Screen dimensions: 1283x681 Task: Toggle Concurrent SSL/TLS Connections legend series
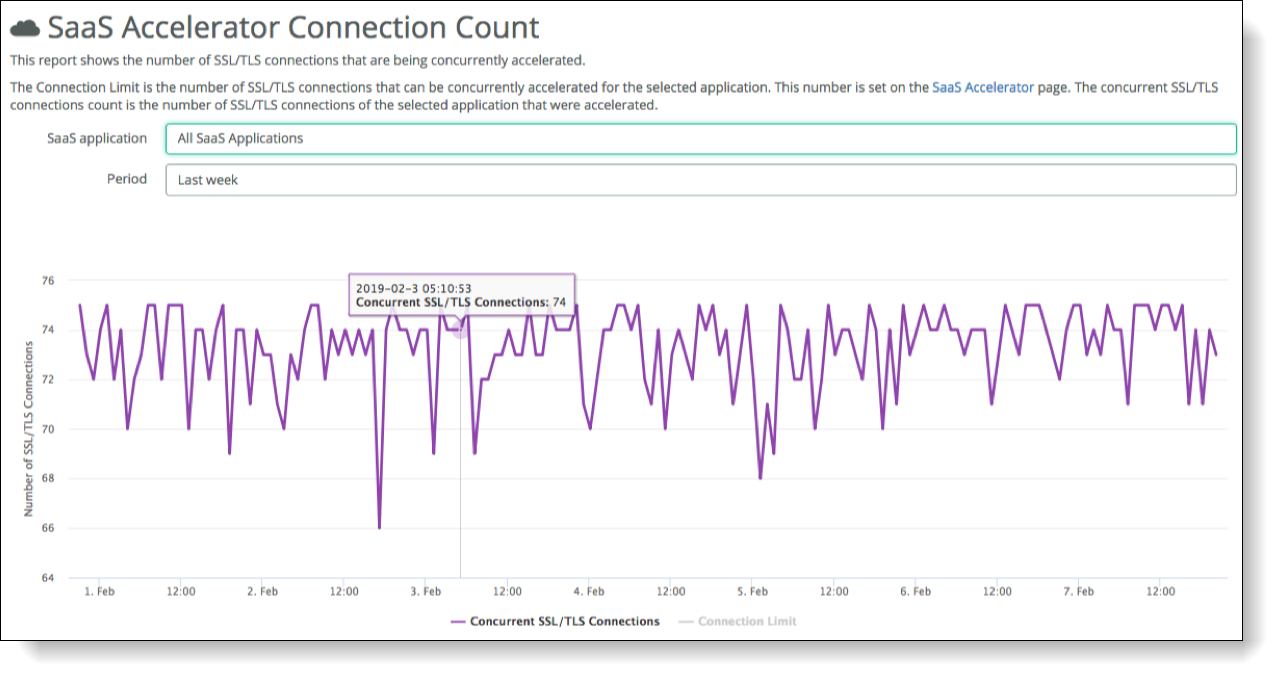tap(555, 621)
